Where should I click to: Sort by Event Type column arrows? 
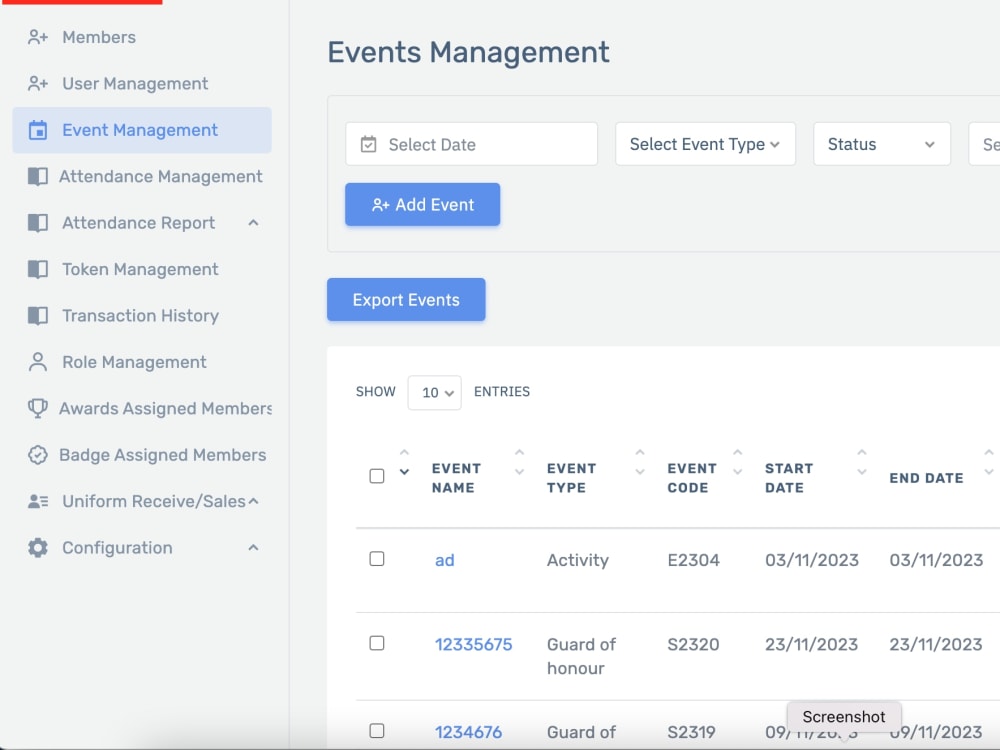coord(640,462)
